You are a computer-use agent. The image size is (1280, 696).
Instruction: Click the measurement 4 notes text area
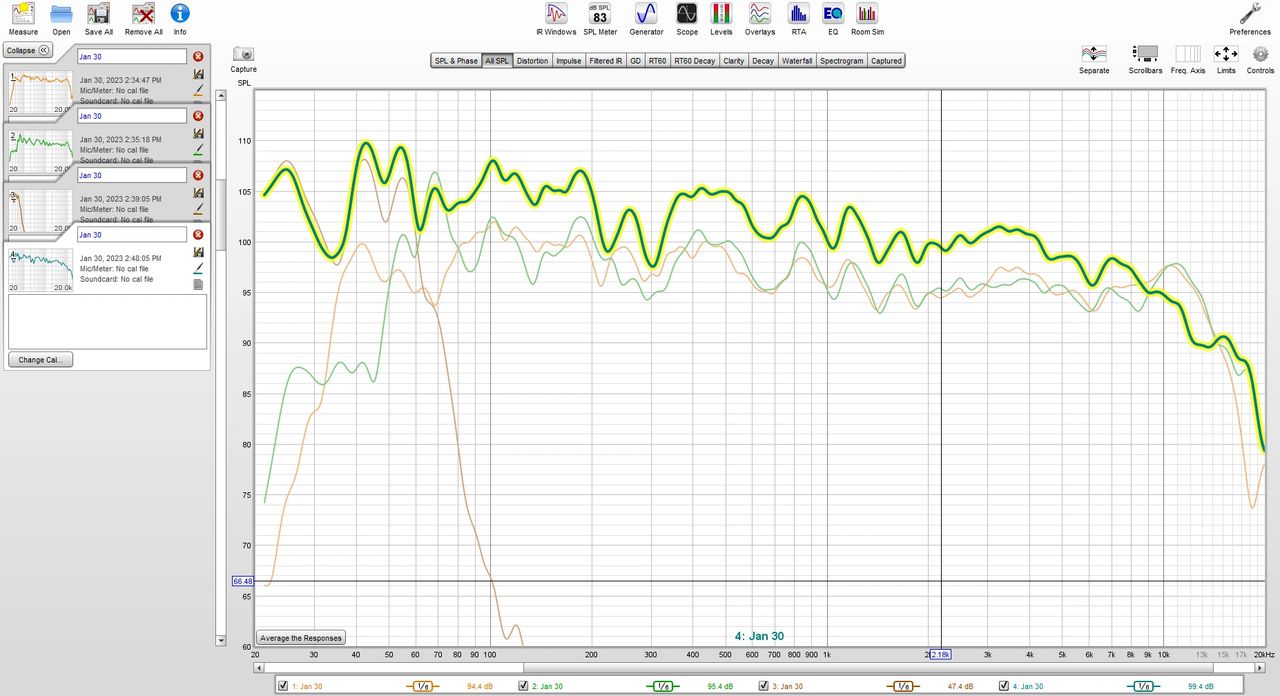tap(107, 321)
